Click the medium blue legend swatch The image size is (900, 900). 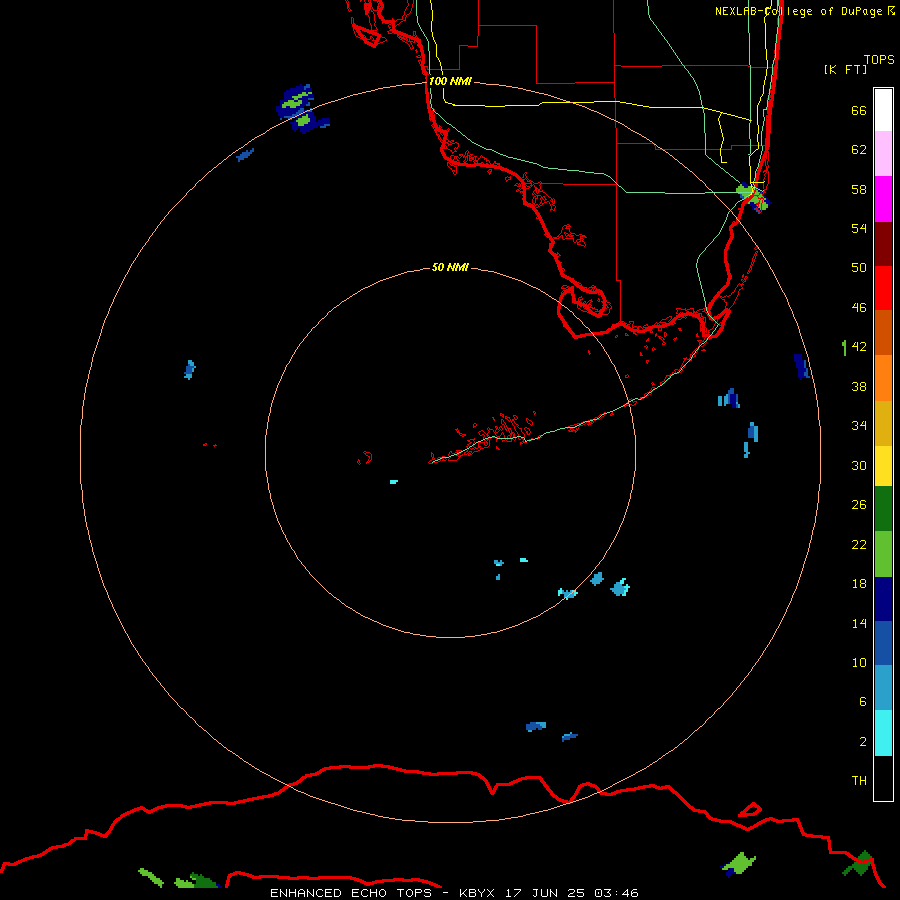pyautogui.click(x=883, y=643)
